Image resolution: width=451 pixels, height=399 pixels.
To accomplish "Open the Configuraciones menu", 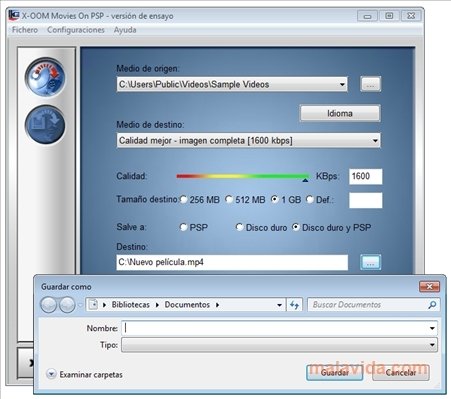I will coord(76,30).
